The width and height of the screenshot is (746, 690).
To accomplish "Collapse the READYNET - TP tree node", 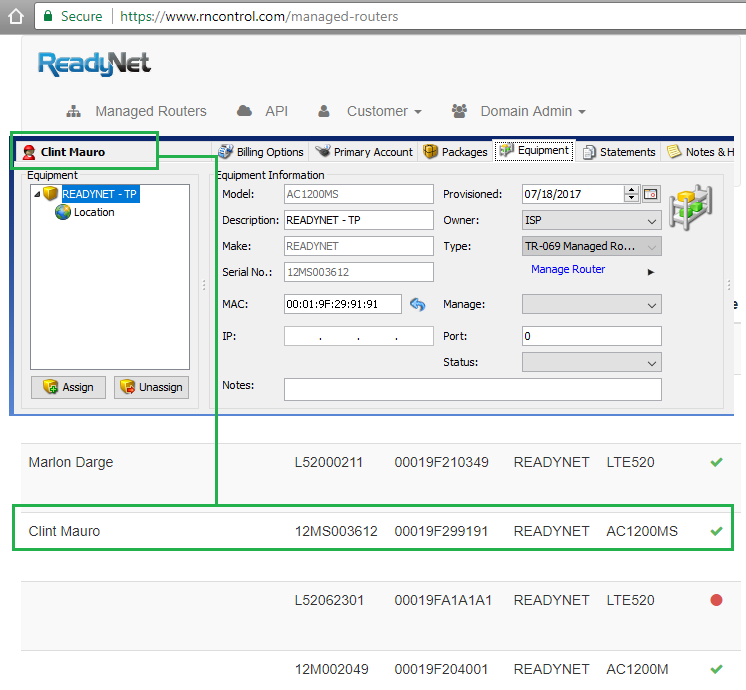I will point(37,194).
